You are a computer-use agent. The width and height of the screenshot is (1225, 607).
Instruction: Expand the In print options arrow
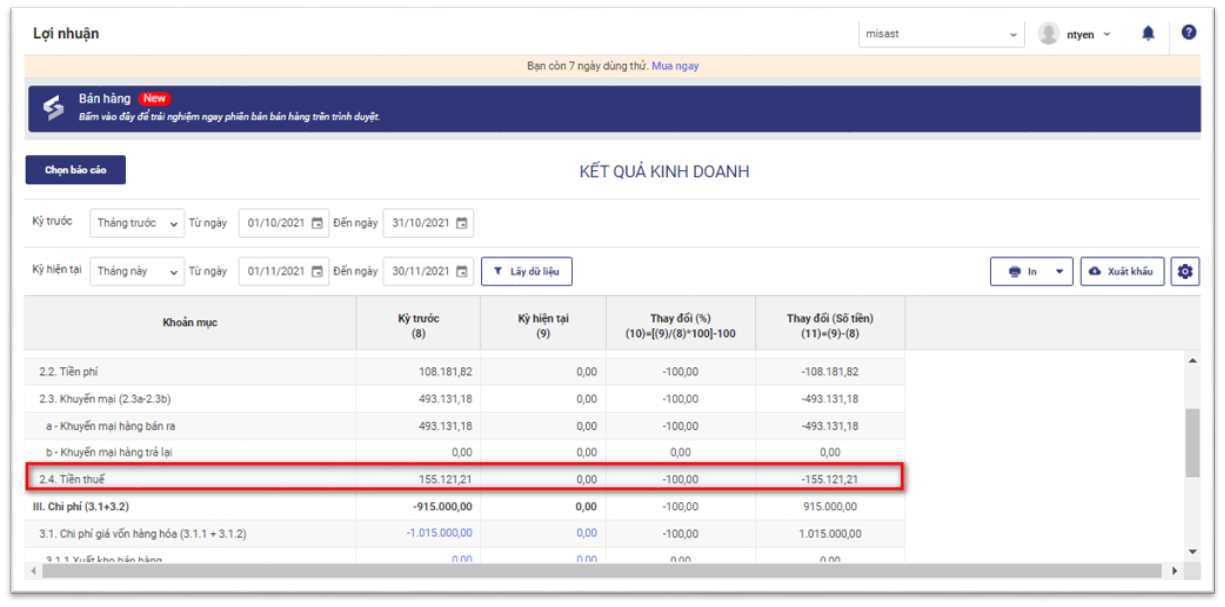click(1059, 272)
